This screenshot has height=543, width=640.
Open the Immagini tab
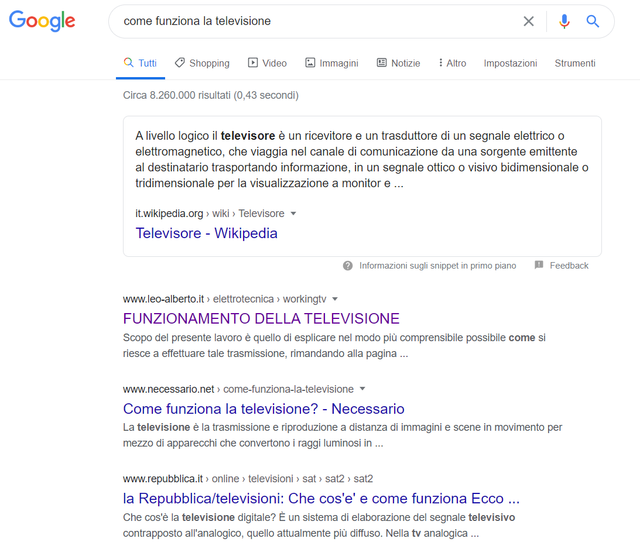[332, 63]
